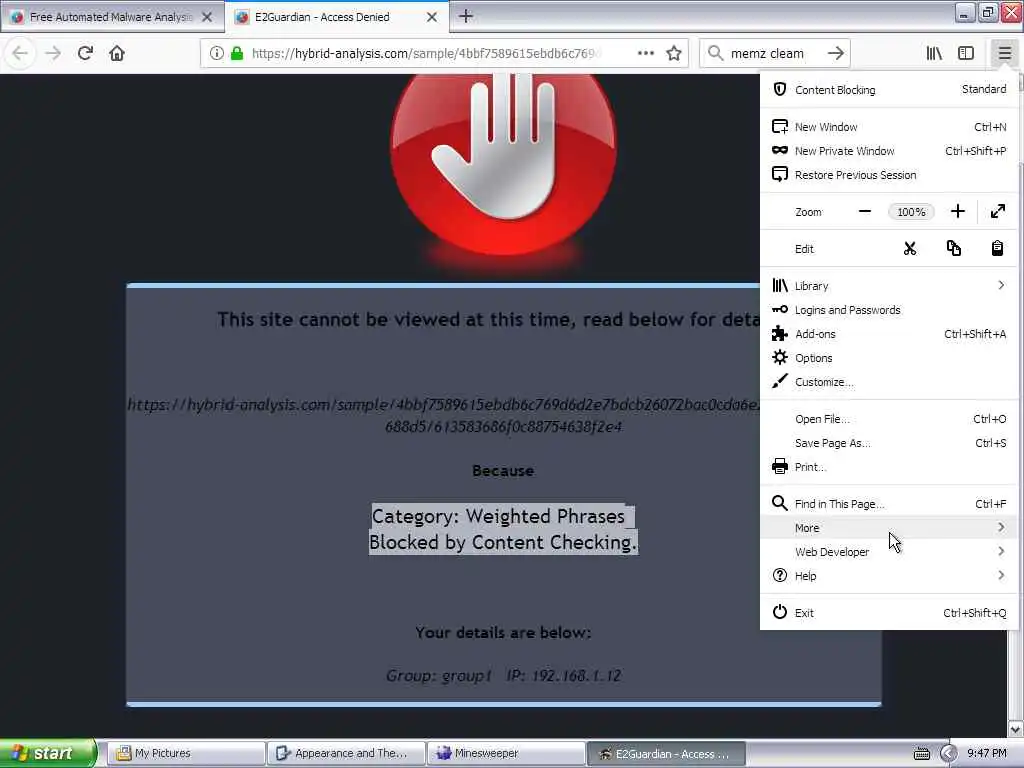This screenshot has width=1024, height=768.
Task: Click page scrollbar down arrow
Action: pos(1016,729)
